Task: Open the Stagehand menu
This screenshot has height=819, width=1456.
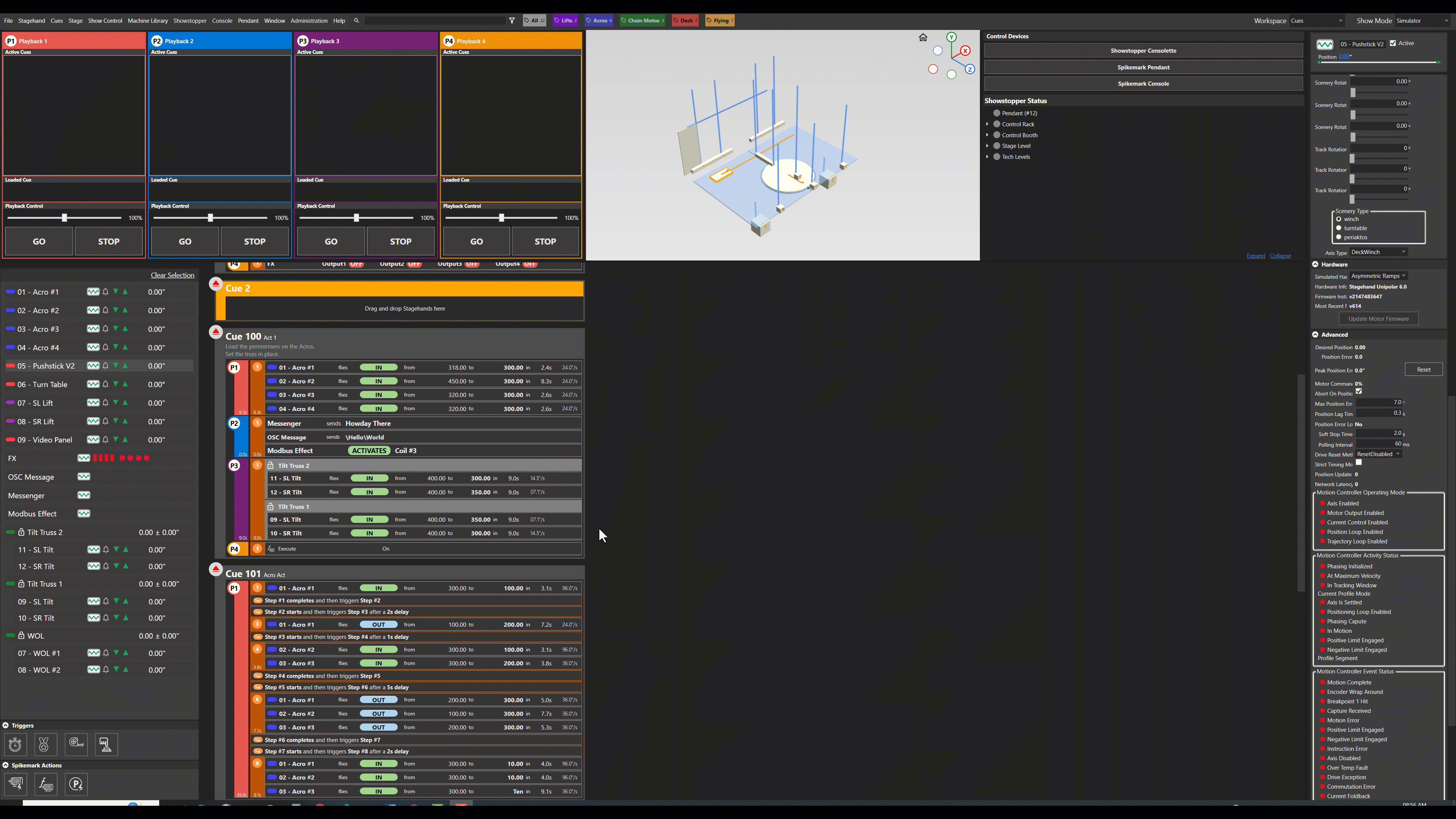Action: pos(31,21)
